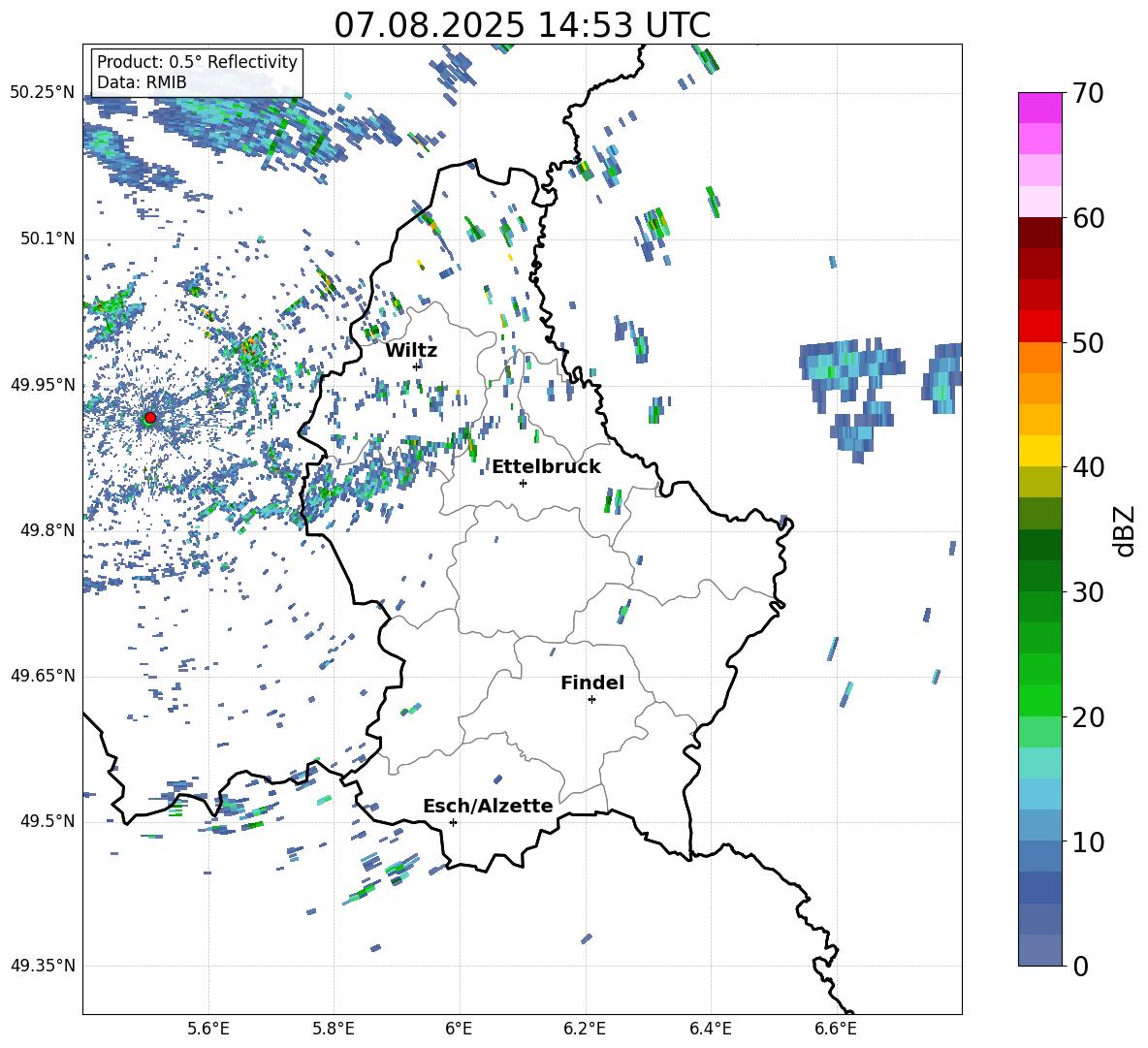This screenshot has width=1148, height=1048.
Task: Click the bright yellow colorbar segment above 40
Action: (1040, 452)
